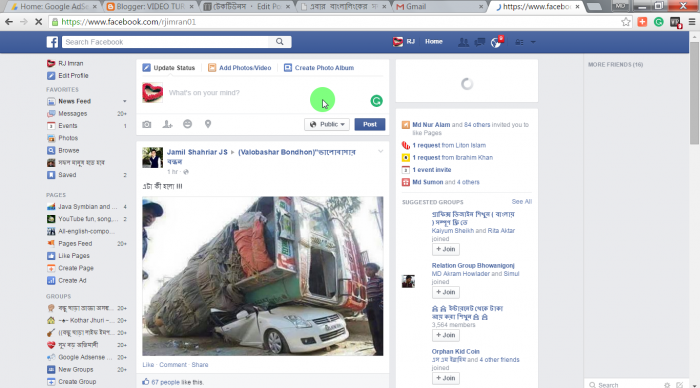The width and height of the screenshot is (700, 388).
Task: Open RJ Imran in left sidebar
Action: 71,63
